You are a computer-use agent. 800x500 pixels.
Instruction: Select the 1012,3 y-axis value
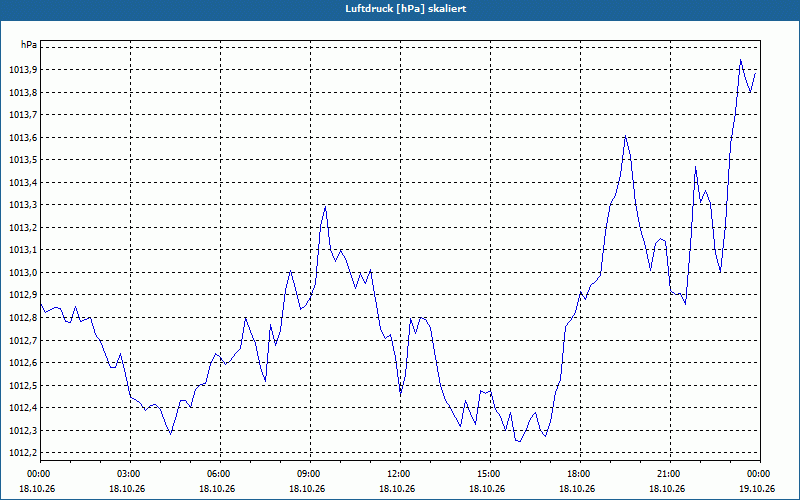point(23,430)
